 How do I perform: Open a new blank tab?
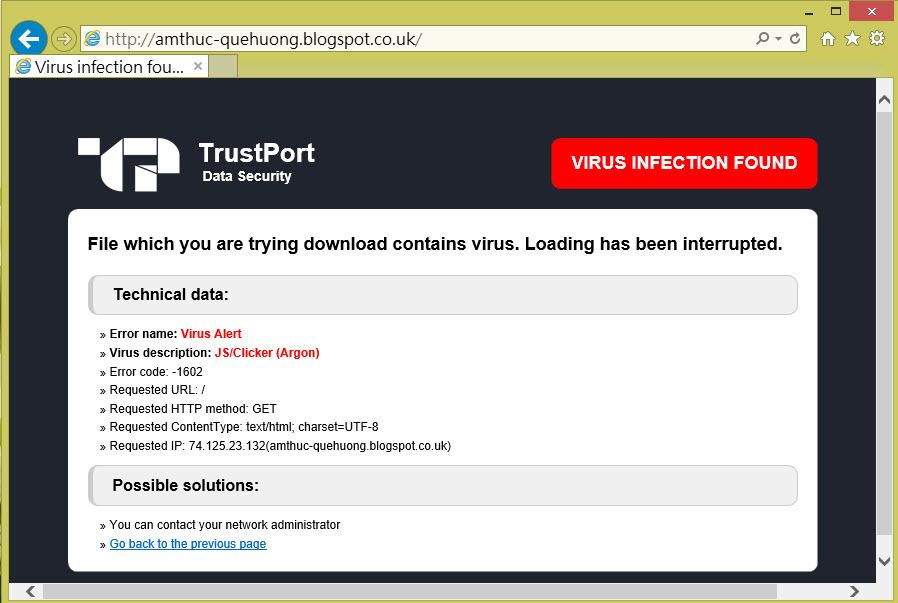pos(224,67)
